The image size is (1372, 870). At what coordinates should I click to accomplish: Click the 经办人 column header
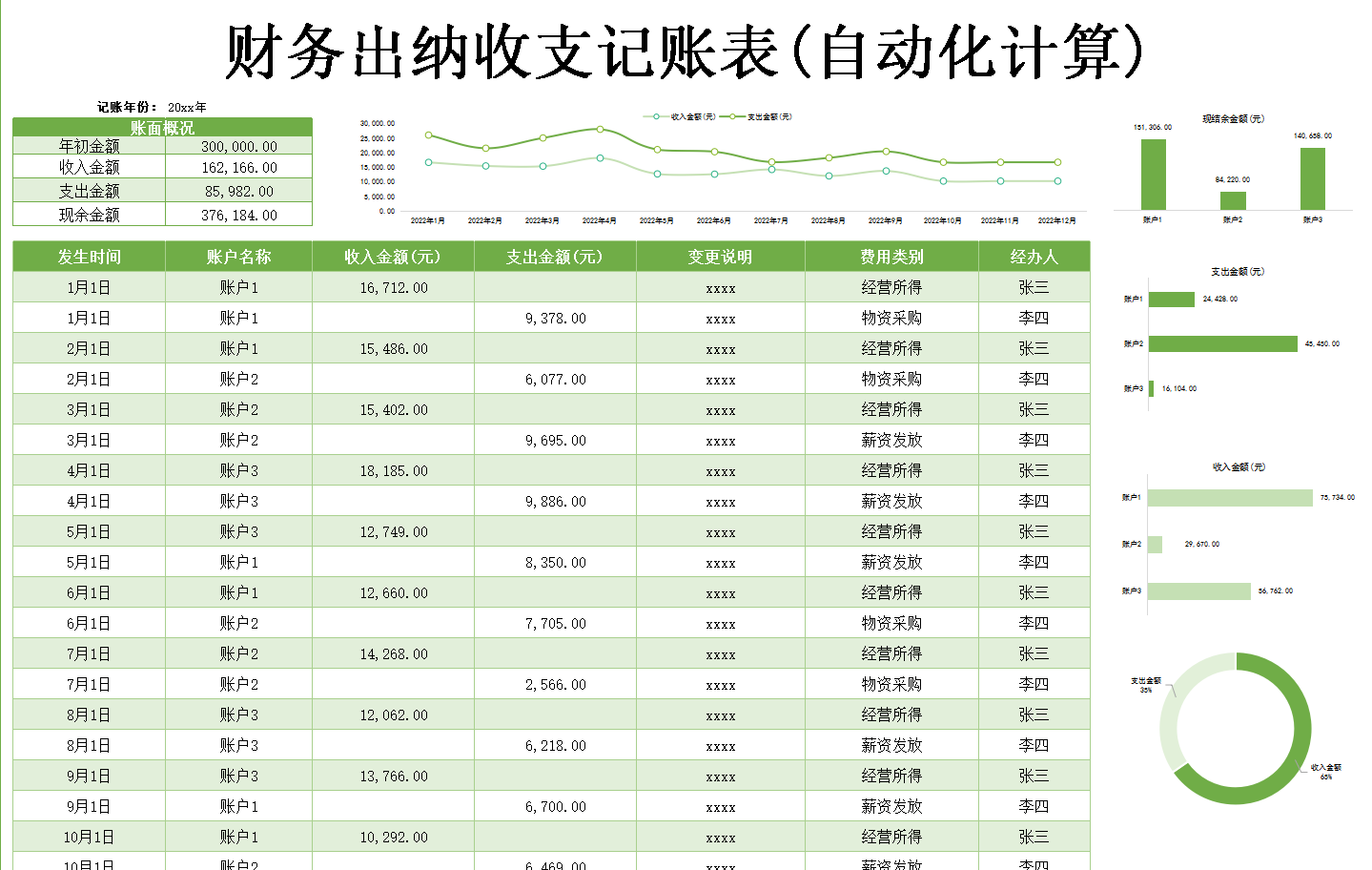tap(1034, 257)
